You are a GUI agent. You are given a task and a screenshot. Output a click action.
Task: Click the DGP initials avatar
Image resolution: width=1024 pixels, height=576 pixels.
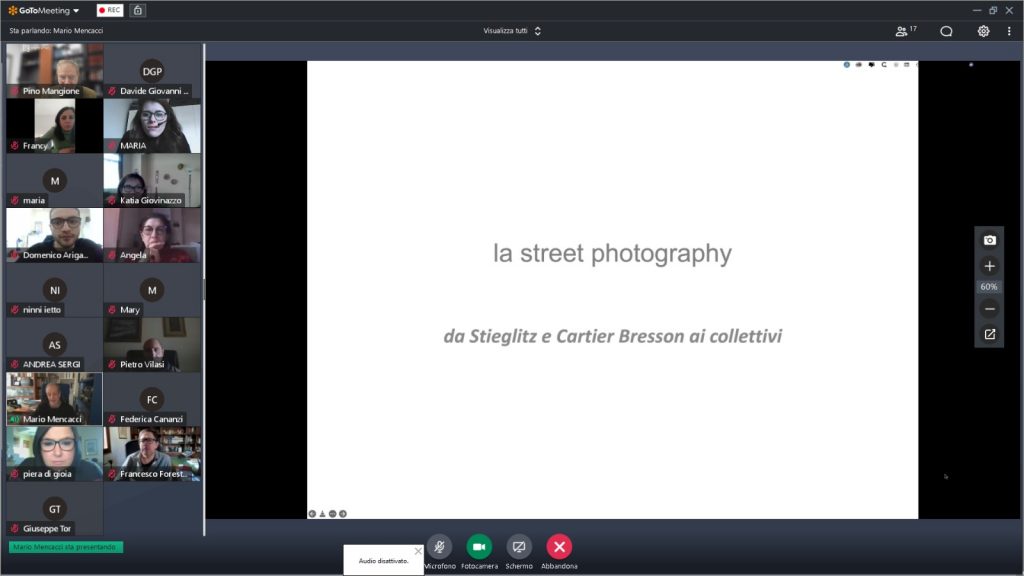click(x=152, y=71)
